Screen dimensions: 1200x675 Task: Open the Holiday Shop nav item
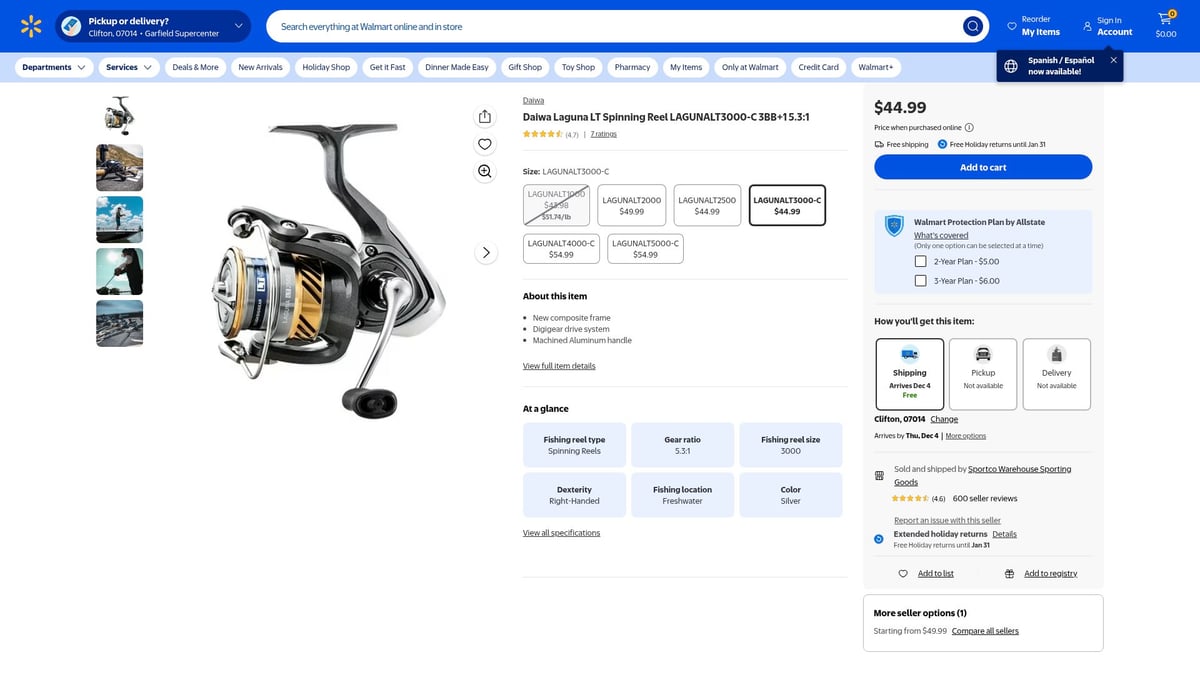[326, 67]
